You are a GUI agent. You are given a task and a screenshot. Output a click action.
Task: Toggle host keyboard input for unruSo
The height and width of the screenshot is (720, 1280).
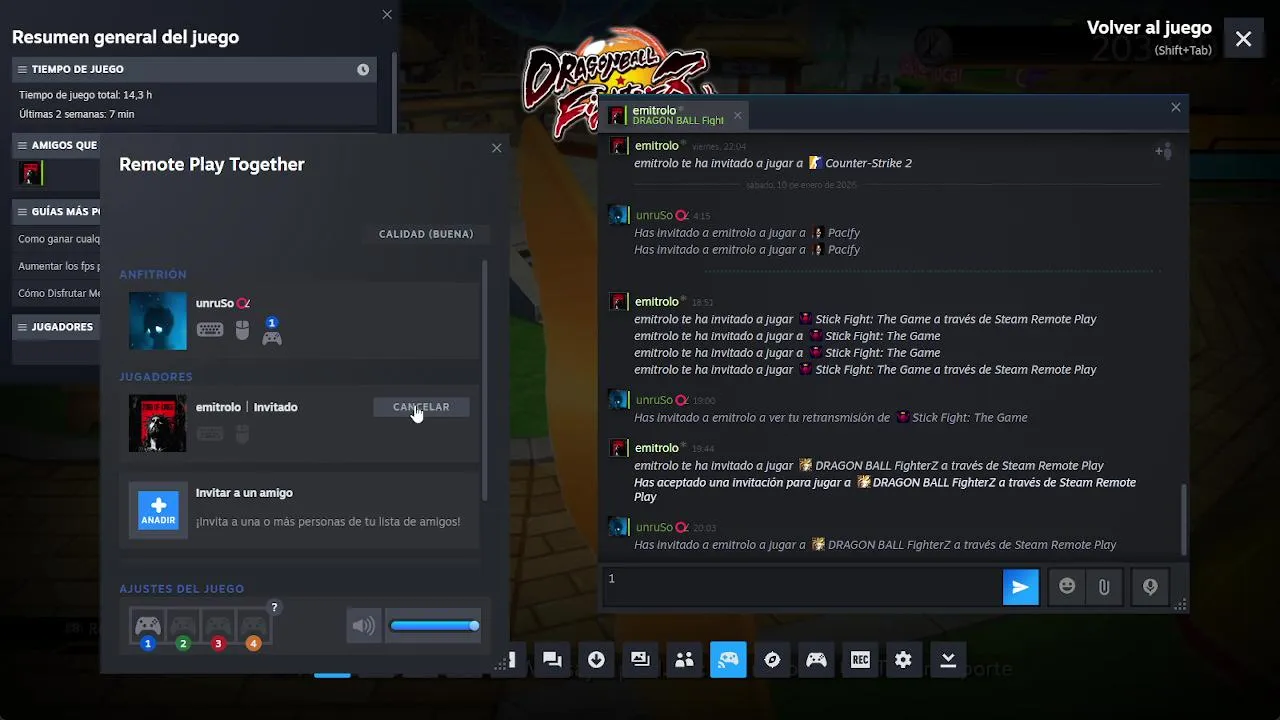click(x=210, y=330)
